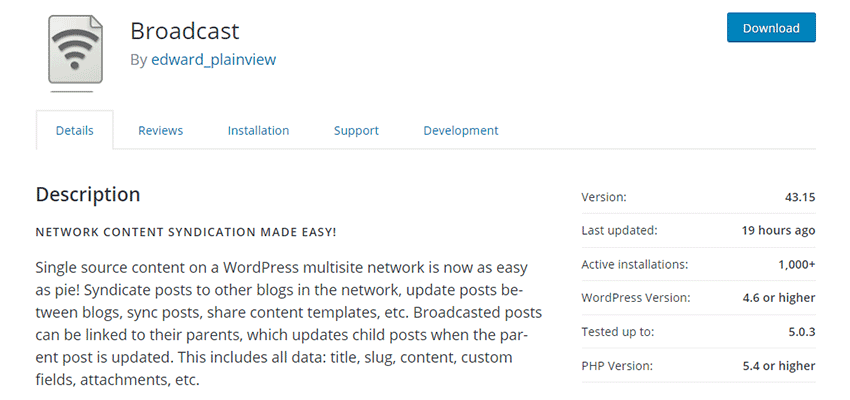Screen dimensions: 850x400
Task: Click the Broadcast plugin wifi icon
Action: click(75, 52)
